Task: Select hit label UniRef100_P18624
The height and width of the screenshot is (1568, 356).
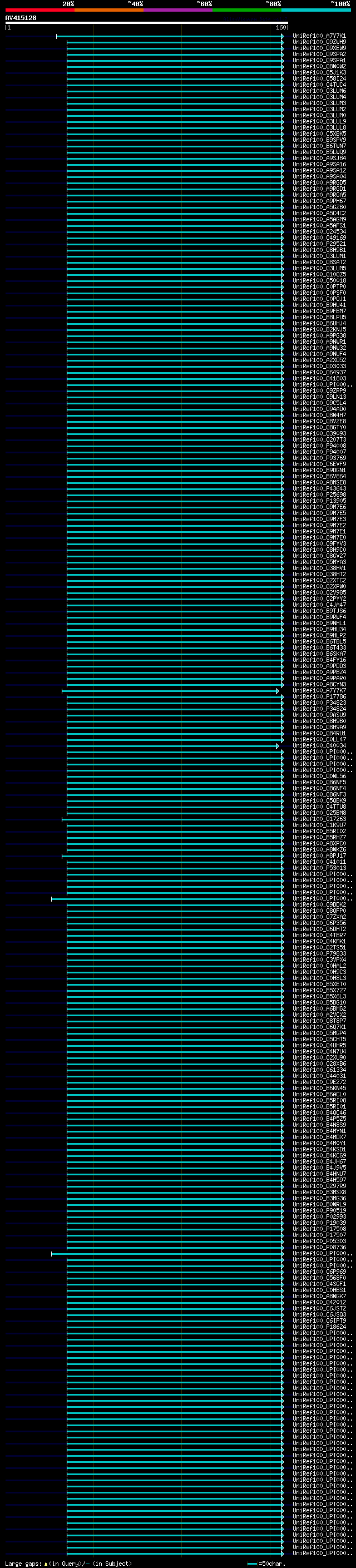Action: pos(319,1327)
